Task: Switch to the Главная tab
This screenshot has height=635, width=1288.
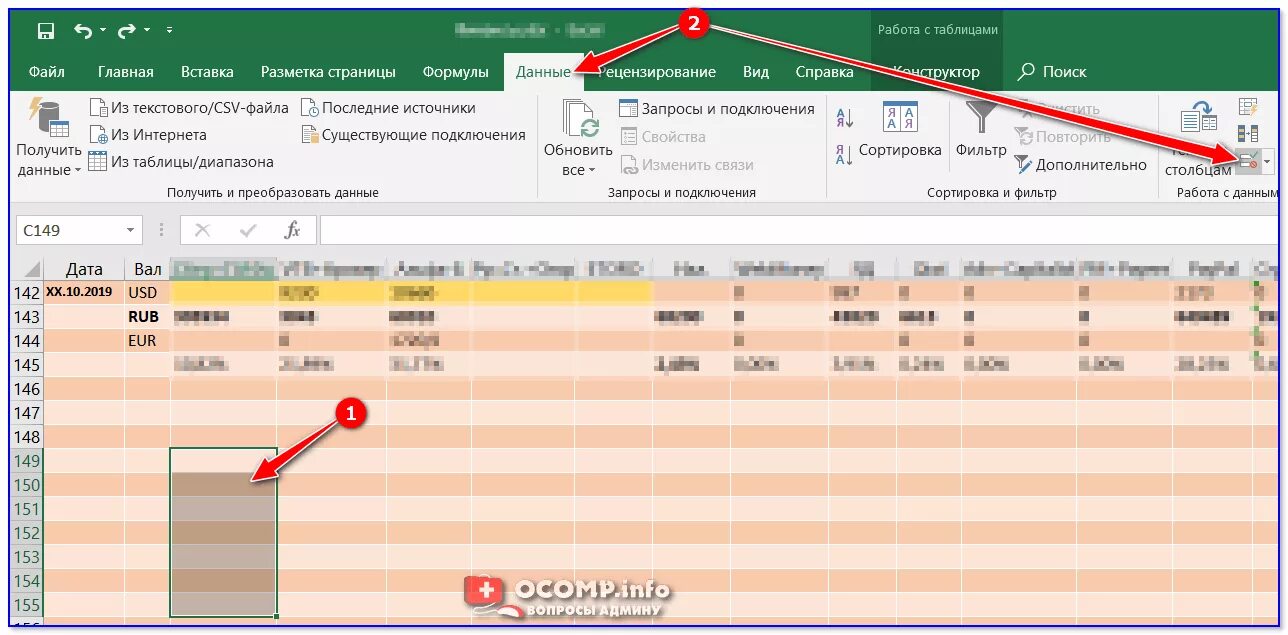Action: tap(126, 72)
